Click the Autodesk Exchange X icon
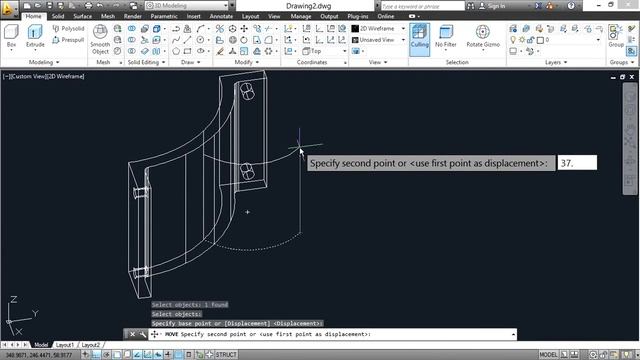640x360 pixels. point(538,6)
